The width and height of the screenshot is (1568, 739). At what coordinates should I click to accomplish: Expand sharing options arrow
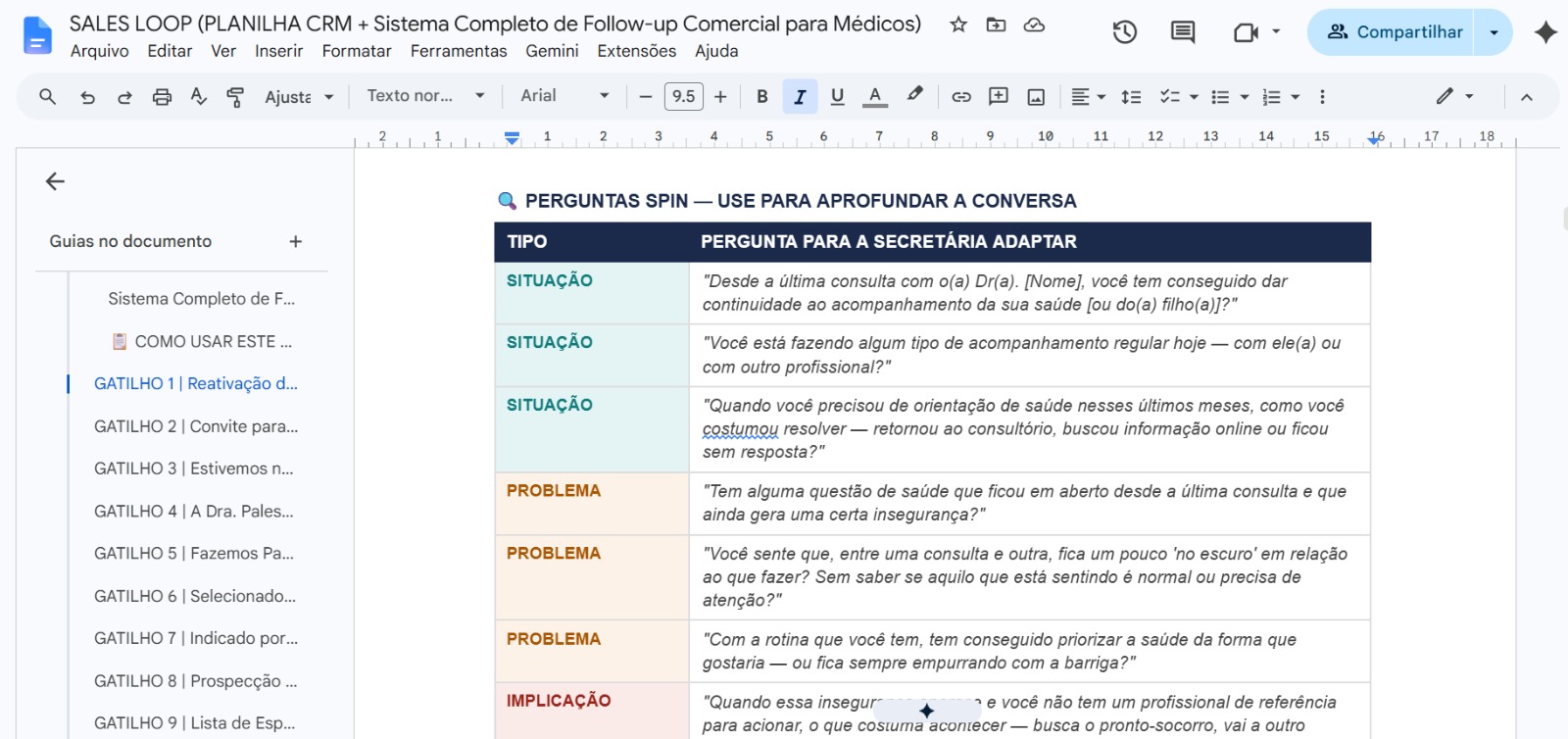coord(1494,32)
